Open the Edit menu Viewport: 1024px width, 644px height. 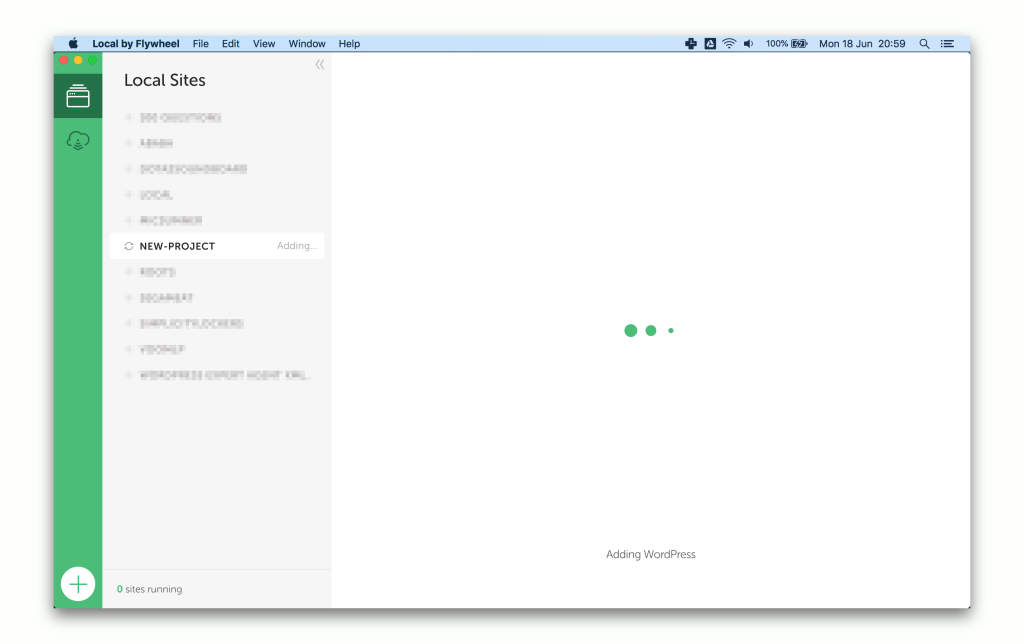tap(231, 44)
